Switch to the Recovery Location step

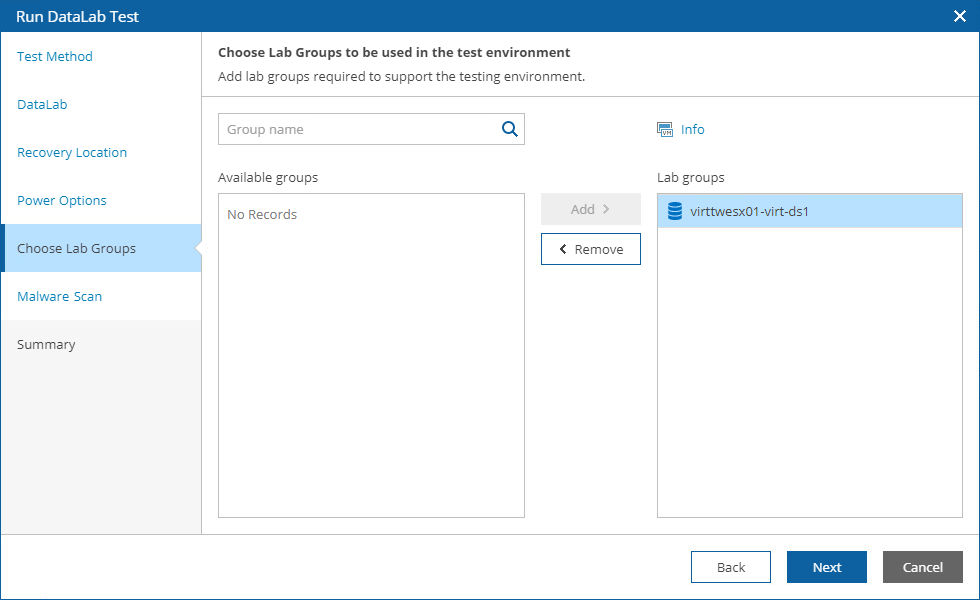point(72,152)
